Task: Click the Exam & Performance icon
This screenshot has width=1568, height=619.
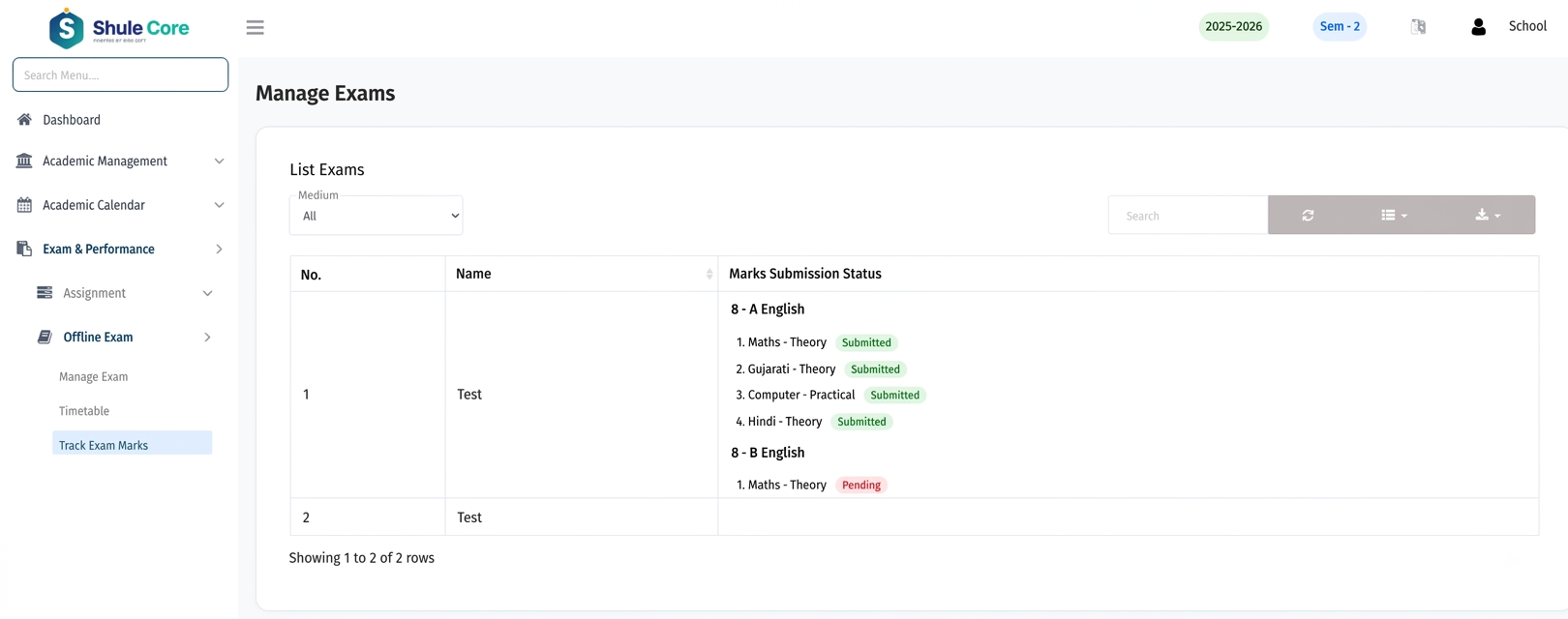Action: [24, 249]
